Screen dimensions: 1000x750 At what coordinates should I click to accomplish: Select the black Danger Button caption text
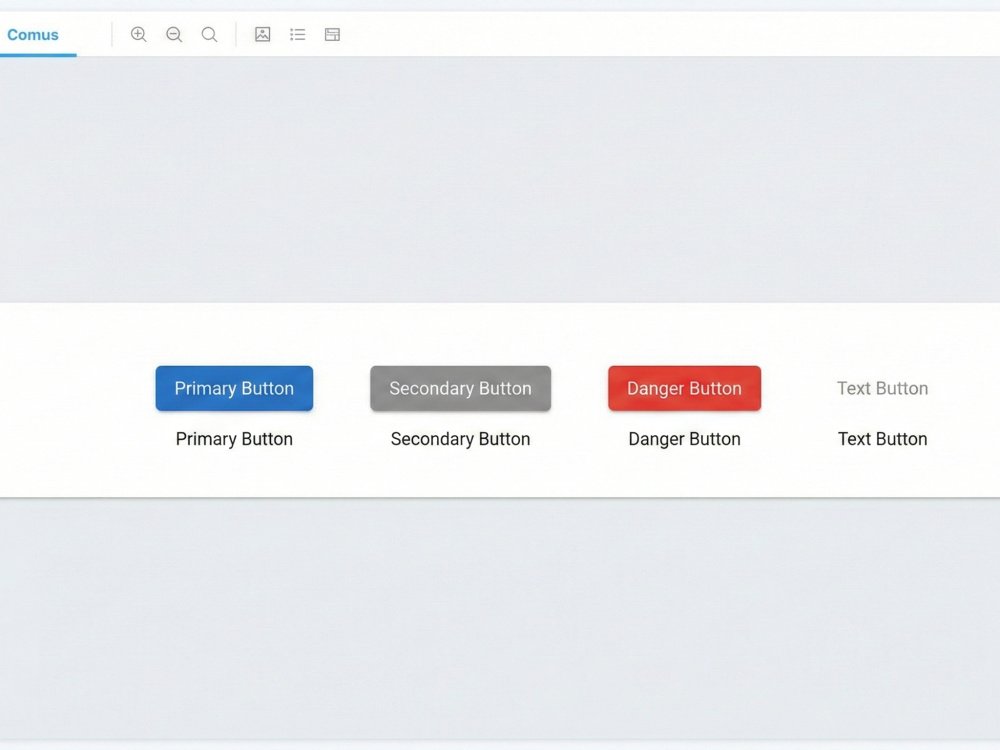[x=684, y=439]
